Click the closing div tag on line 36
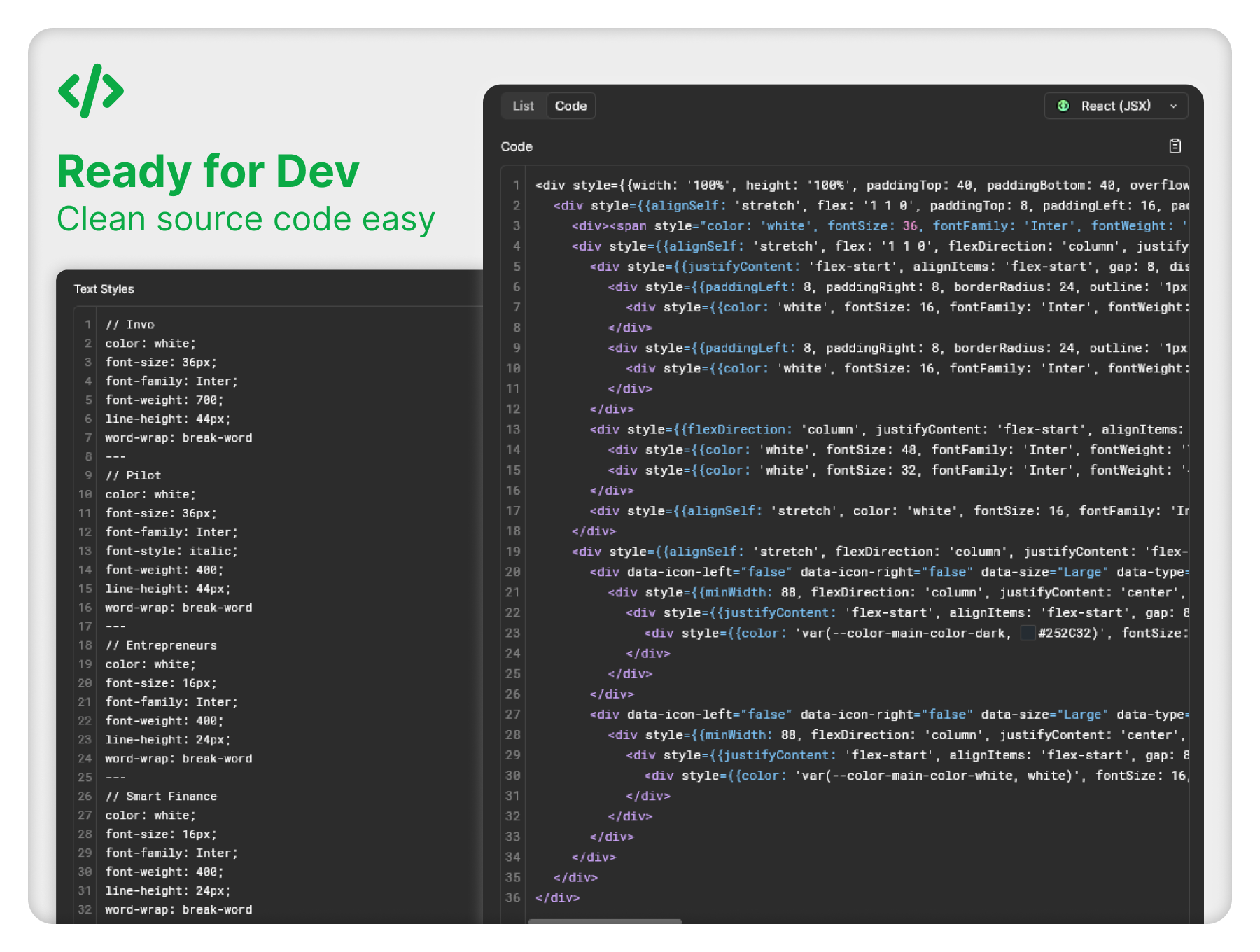Screen dimensions: 1260x952 point(557,897)
